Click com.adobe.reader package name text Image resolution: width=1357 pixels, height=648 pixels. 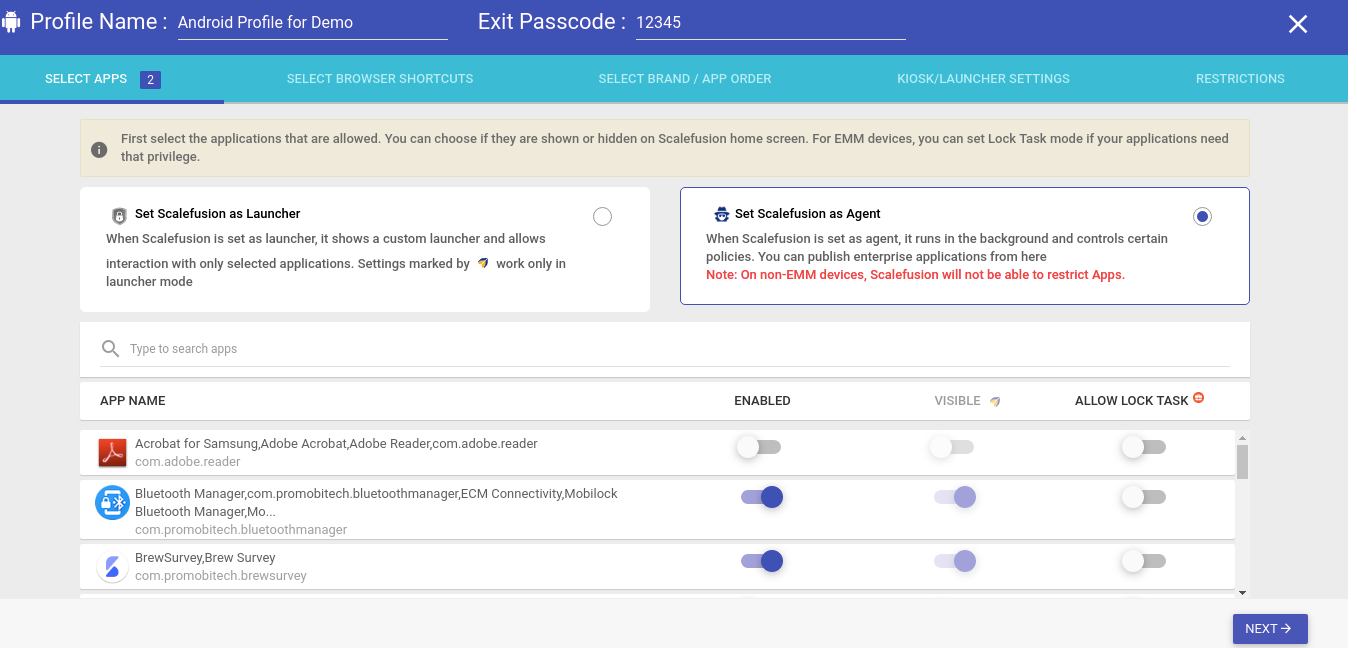point(188,462)
